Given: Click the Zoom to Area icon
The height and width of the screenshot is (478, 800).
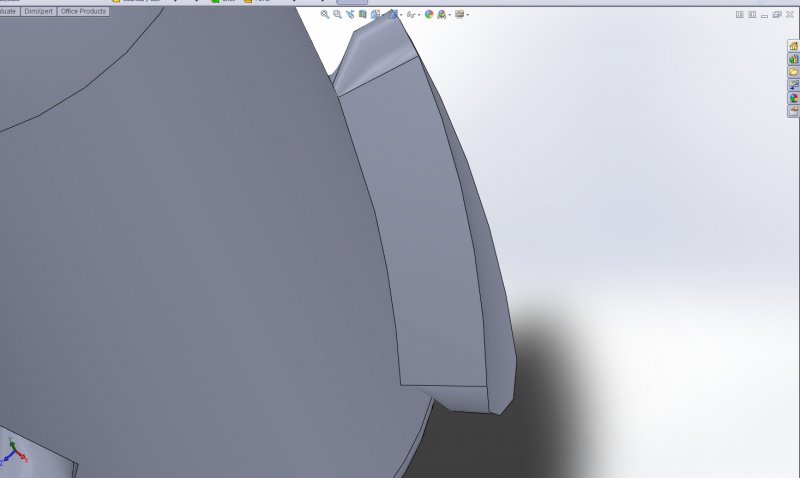Looking at the screenshot, I should [x=337, y=14].
